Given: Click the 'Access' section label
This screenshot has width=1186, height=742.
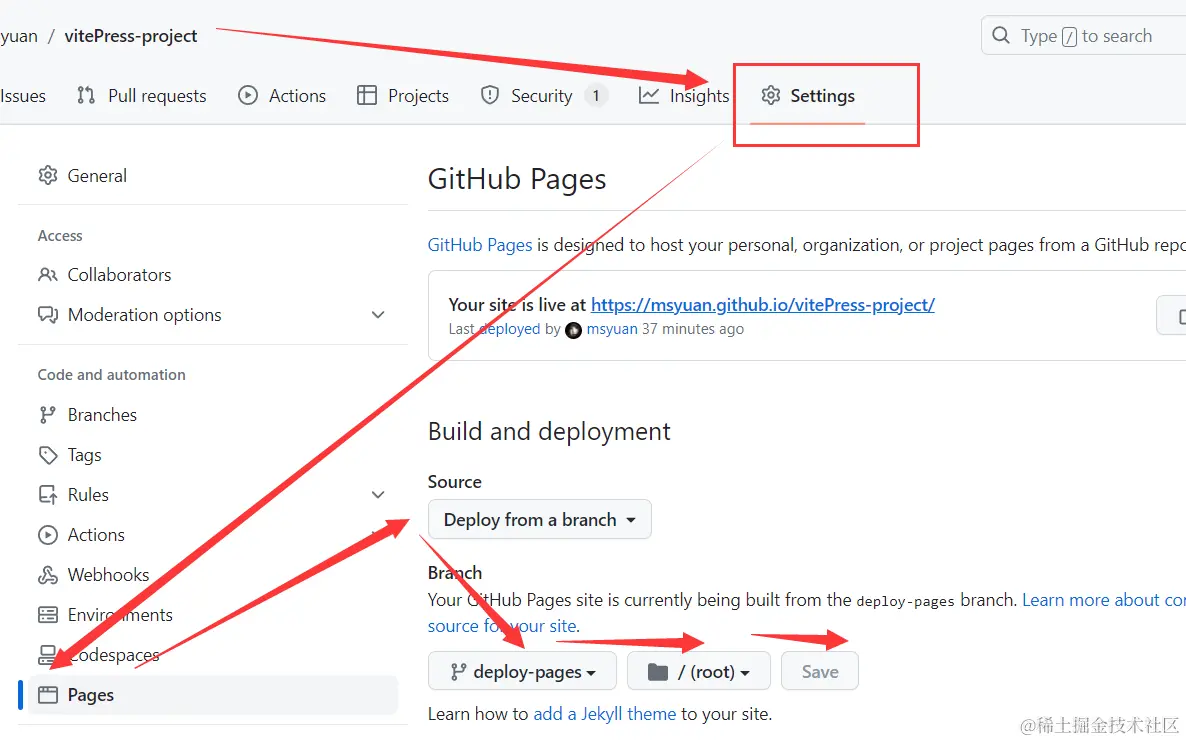Looking at the screenshot, I should pyautogui.click(x=60, y=235).
